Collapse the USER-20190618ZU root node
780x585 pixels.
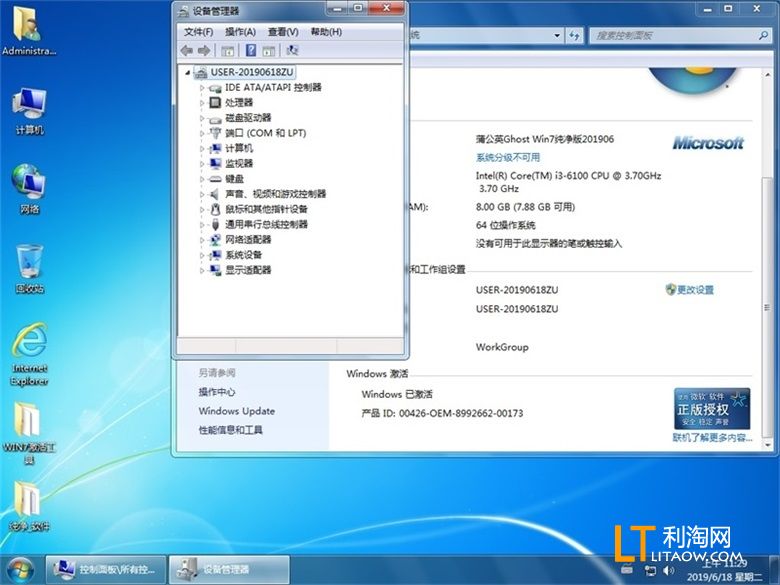tap(188, 73)
